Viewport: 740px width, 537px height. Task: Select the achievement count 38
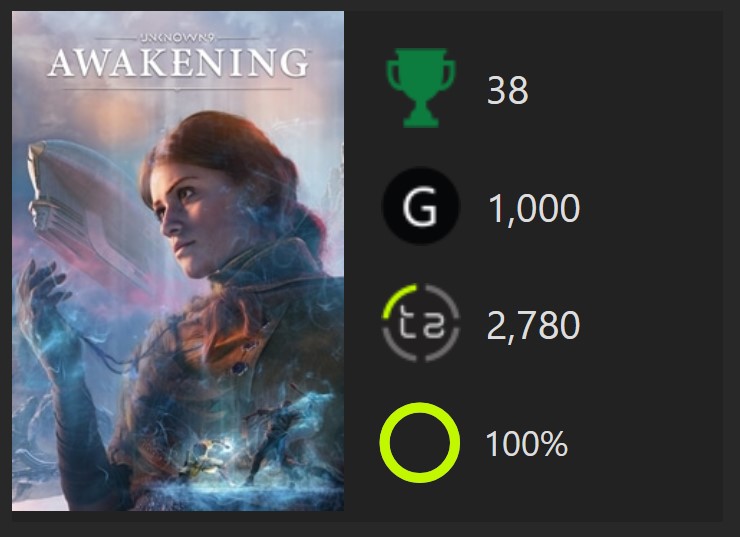tap(507, 92)
